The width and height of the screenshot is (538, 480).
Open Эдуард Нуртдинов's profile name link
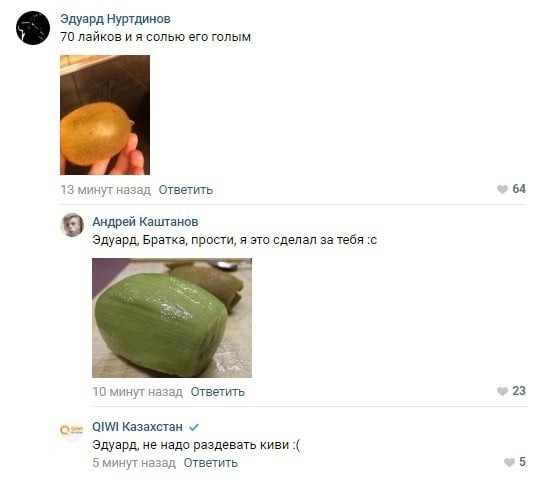tap(115, 19)
